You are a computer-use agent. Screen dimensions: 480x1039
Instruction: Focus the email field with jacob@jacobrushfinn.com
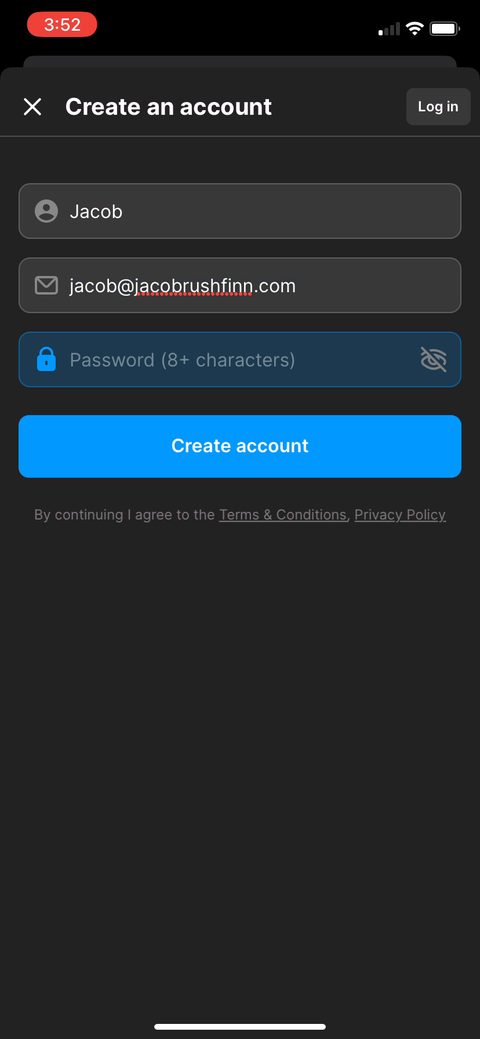point(240,285)
